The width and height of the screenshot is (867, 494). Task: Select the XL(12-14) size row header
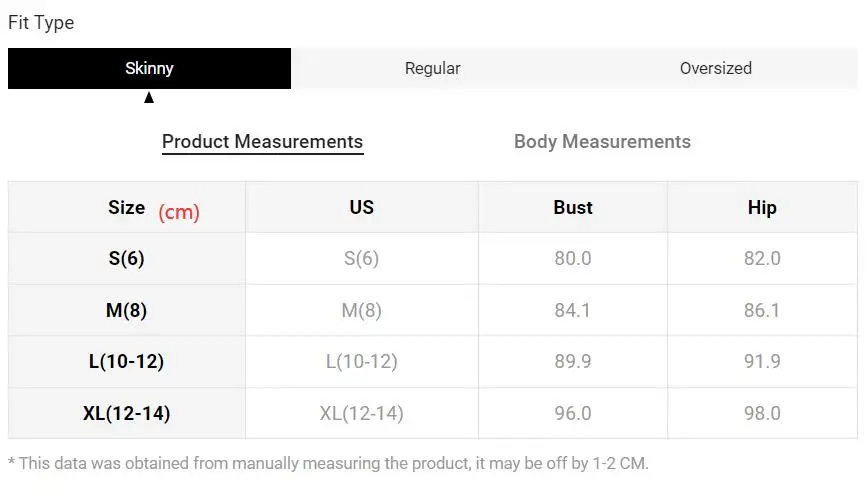pos(127,413)
